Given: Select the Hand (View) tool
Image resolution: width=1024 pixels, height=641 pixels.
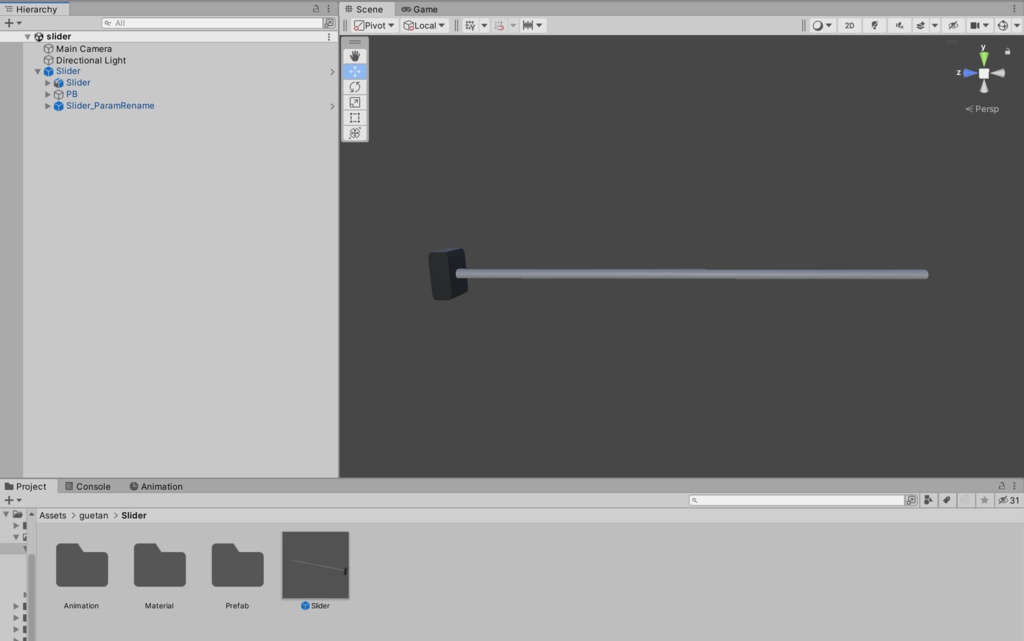Looking at the screenshot, I should click(355, 56).
